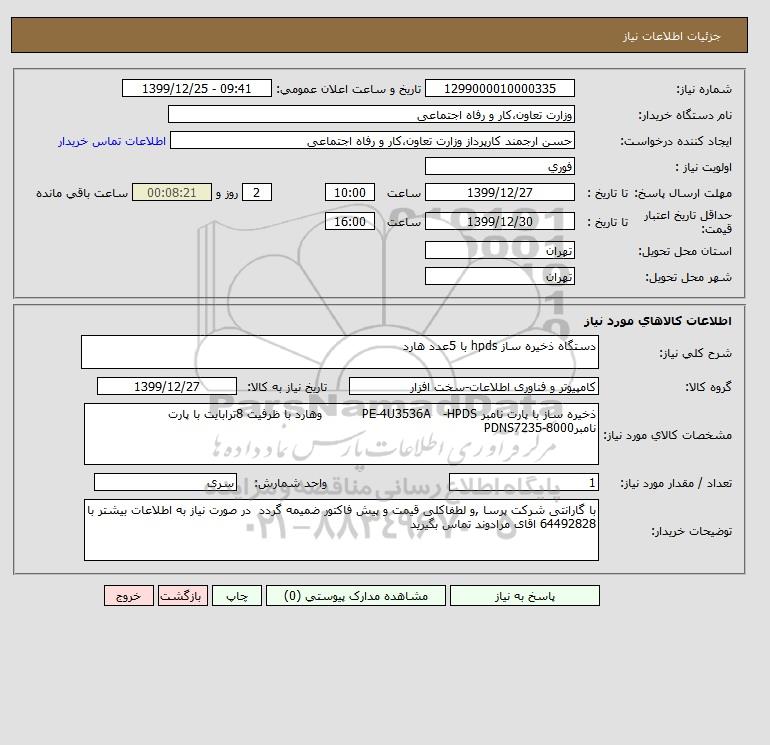Image resolution: width=770 pixels, height=745 pixels.
Task: Click the label شهر محل تحویل
Action: (688, 277)
